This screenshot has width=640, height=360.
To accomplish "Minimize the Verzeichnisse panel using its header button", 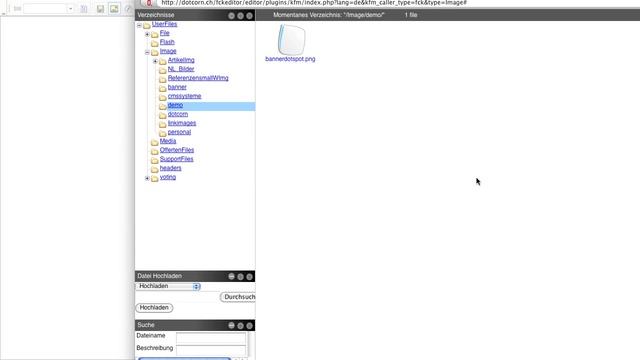I will [x=231, y=16].
